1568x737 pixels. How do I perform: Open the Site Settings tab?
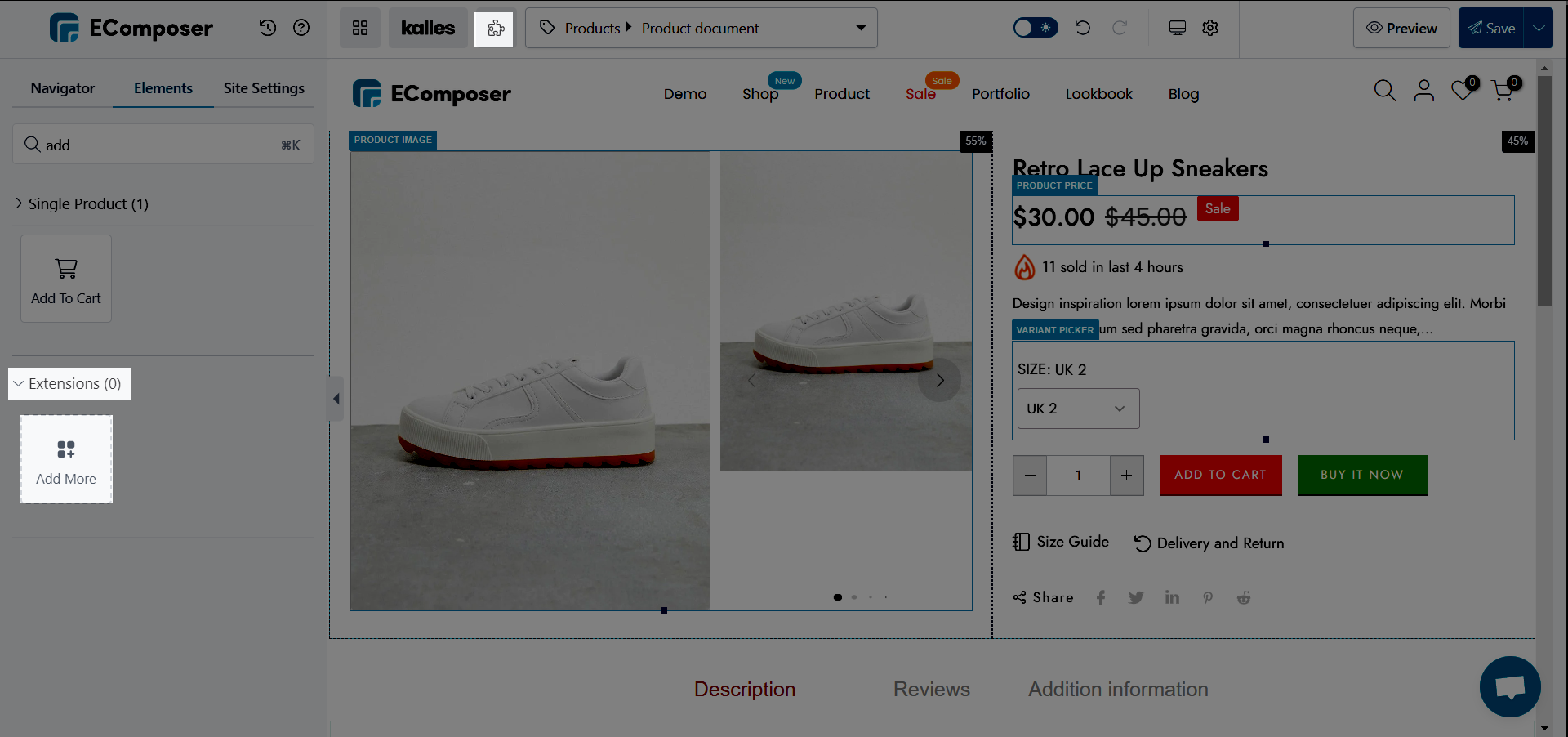(x=264, y=88)
